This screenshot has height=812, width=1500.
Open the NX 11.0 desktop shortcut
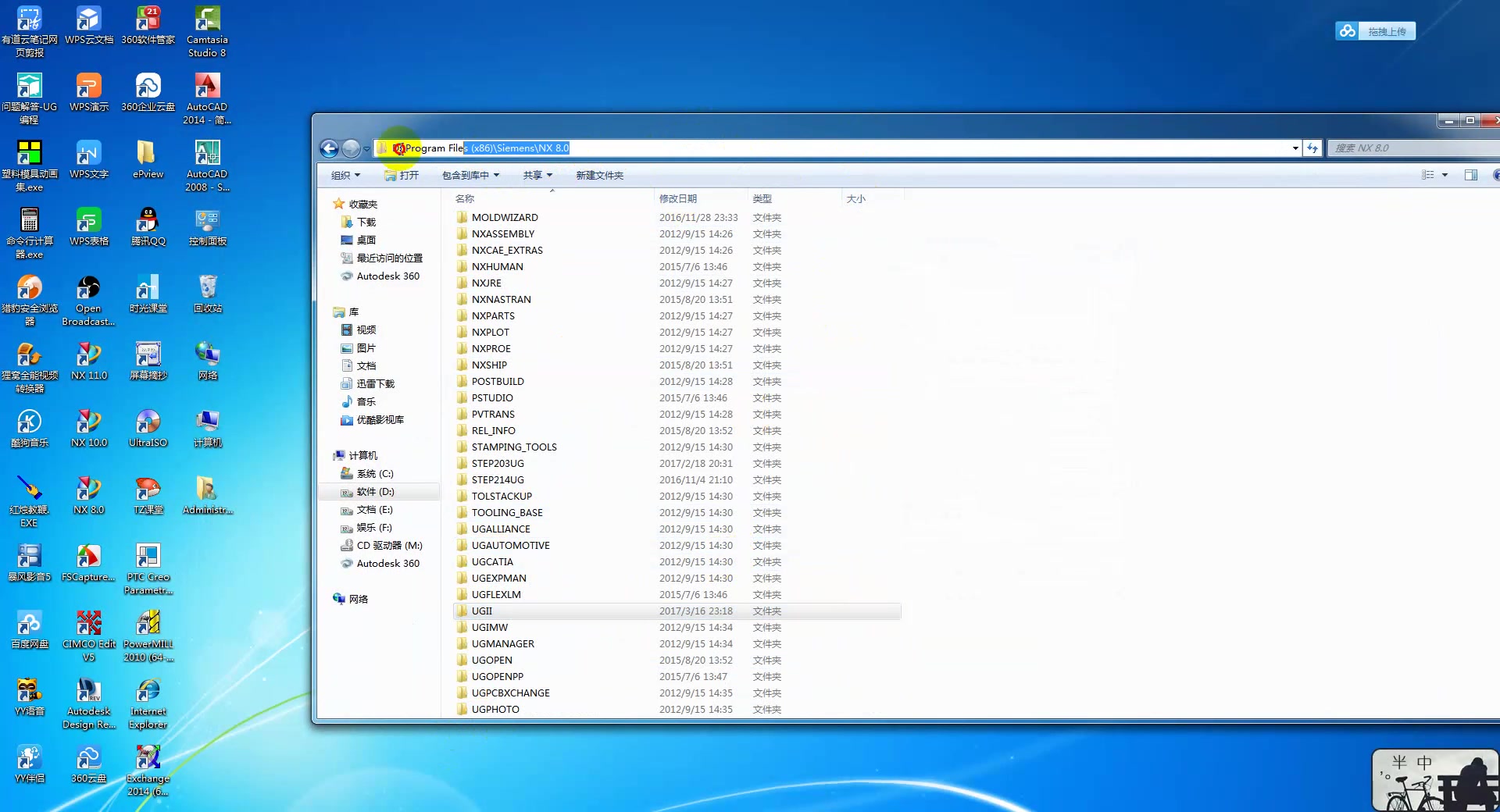coord(88,361)
